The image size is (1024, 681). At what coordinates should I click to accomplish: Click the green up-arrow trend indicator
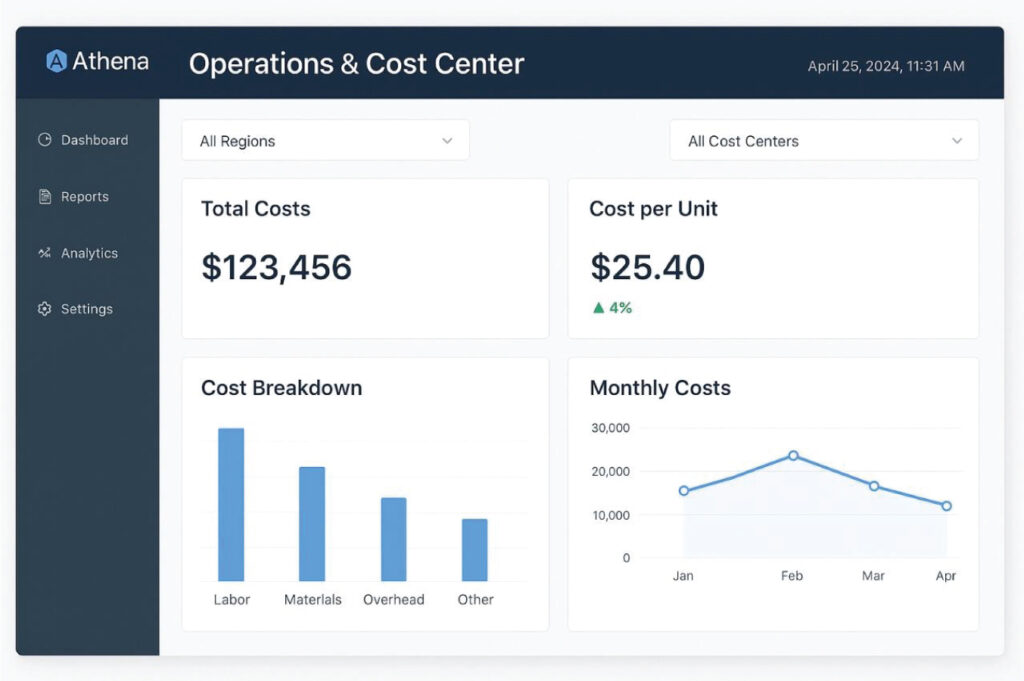599,308
